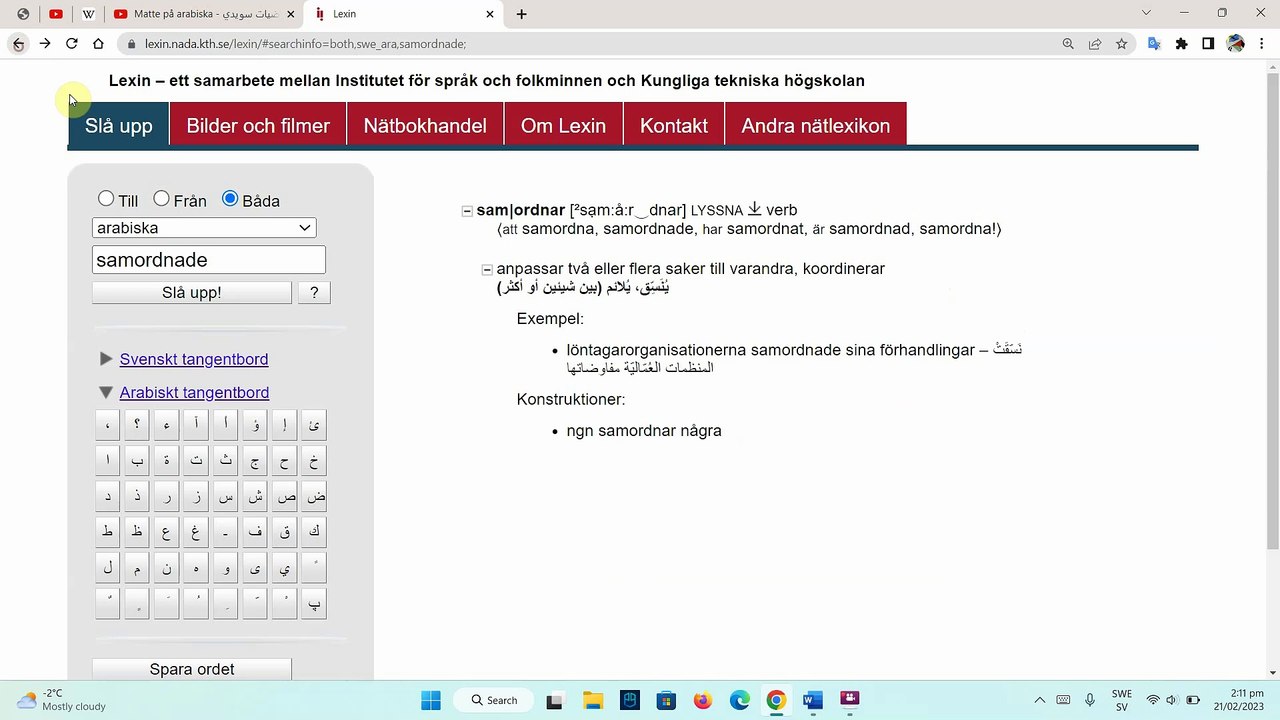Open the Arabiskt tangentbord link

pos(194,393)
